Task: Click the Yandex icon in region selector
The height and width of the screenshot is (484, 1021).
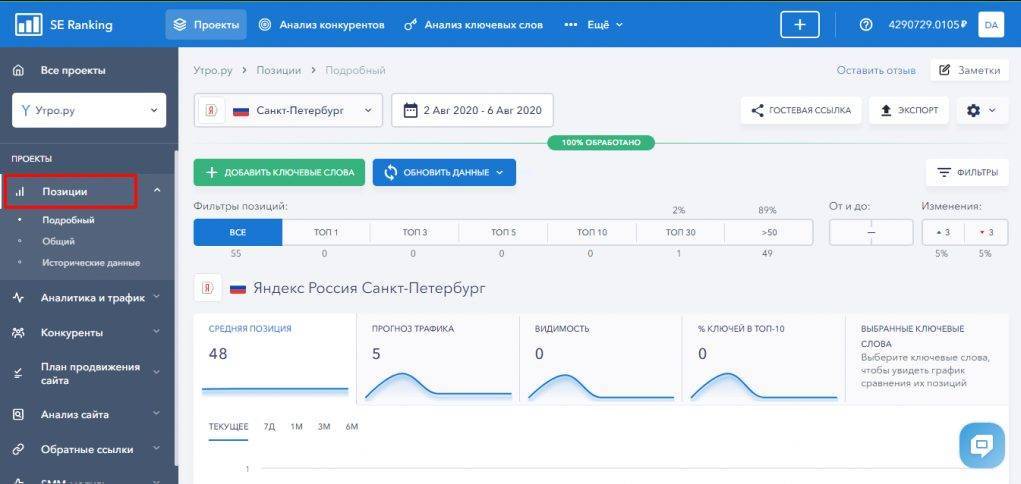Action: point(211,111)
